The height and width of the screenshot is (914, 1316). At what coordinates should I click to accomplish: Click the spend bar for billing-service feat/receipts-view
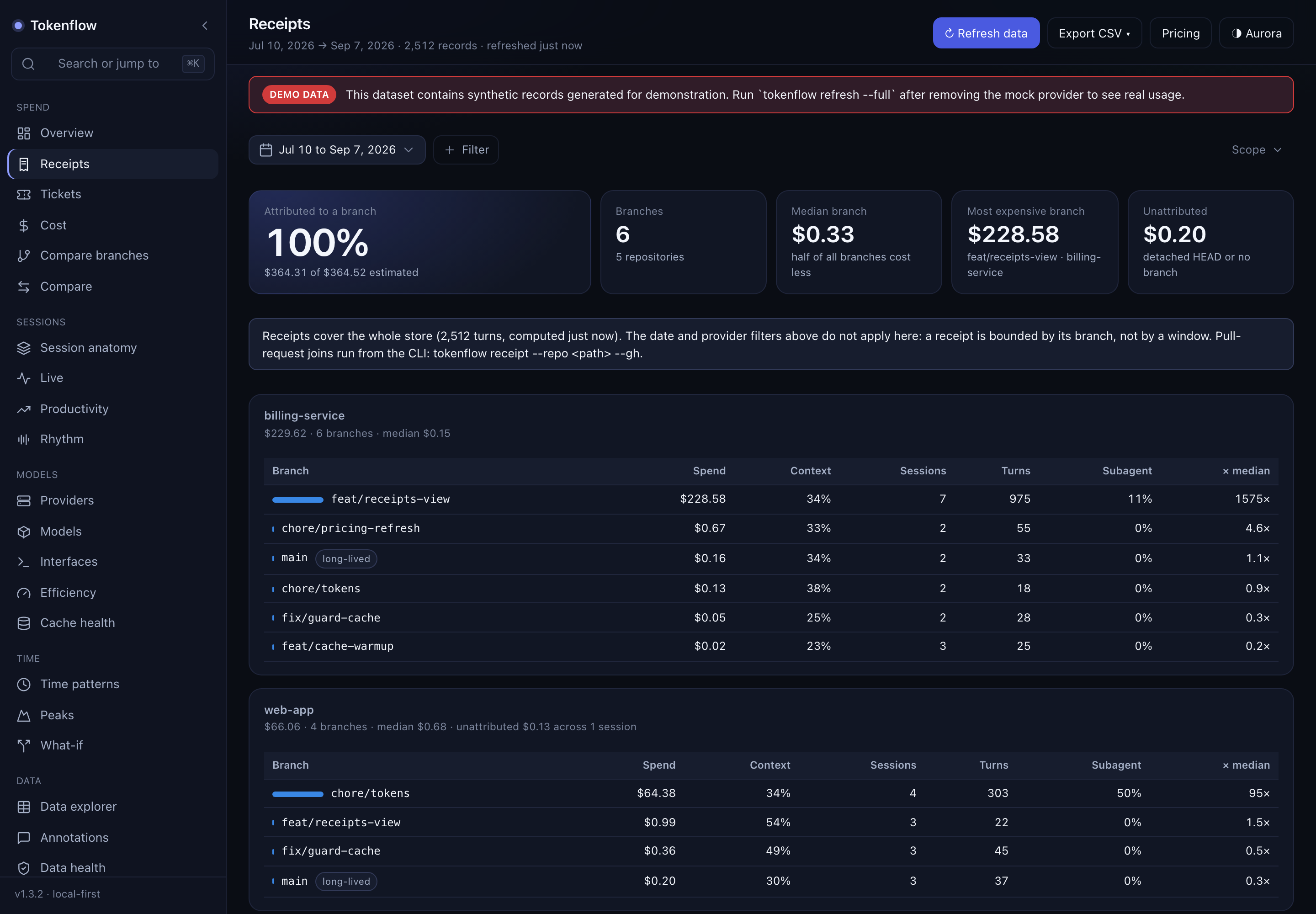coord(298,500)
